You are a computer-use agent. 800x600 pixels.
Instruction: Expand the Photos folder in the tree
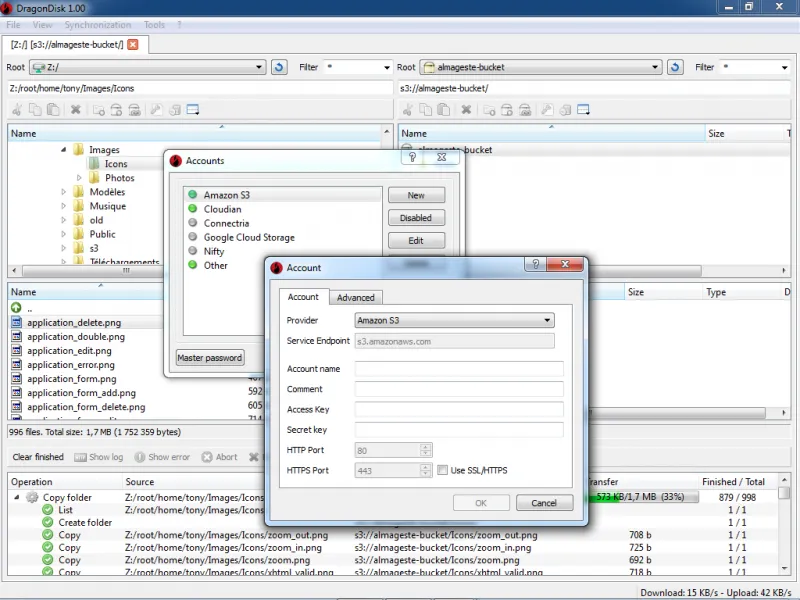coord(79,178)
